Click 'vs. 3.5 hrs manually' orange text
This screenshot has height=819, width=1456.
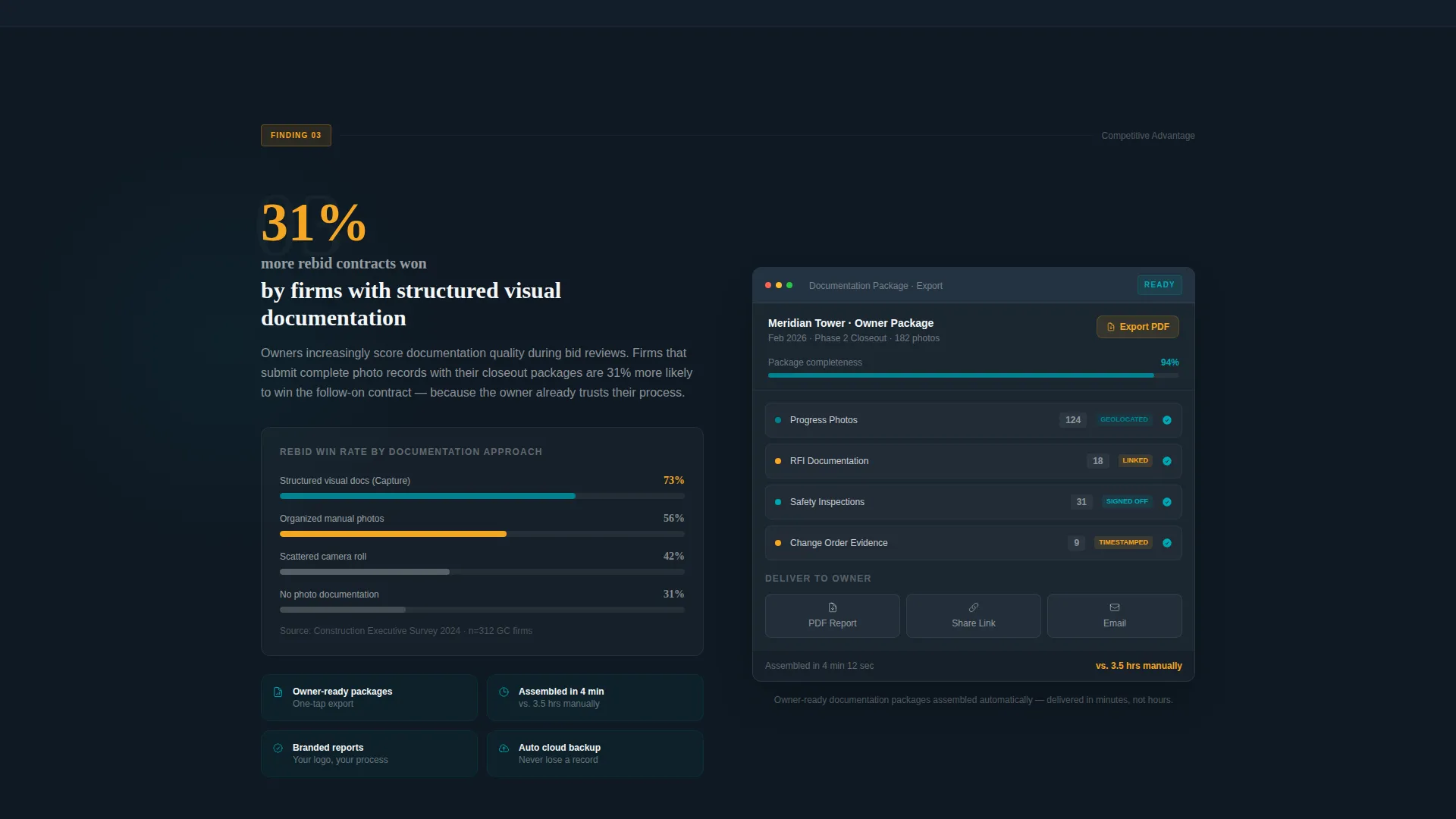click(x=1138, y=666)
